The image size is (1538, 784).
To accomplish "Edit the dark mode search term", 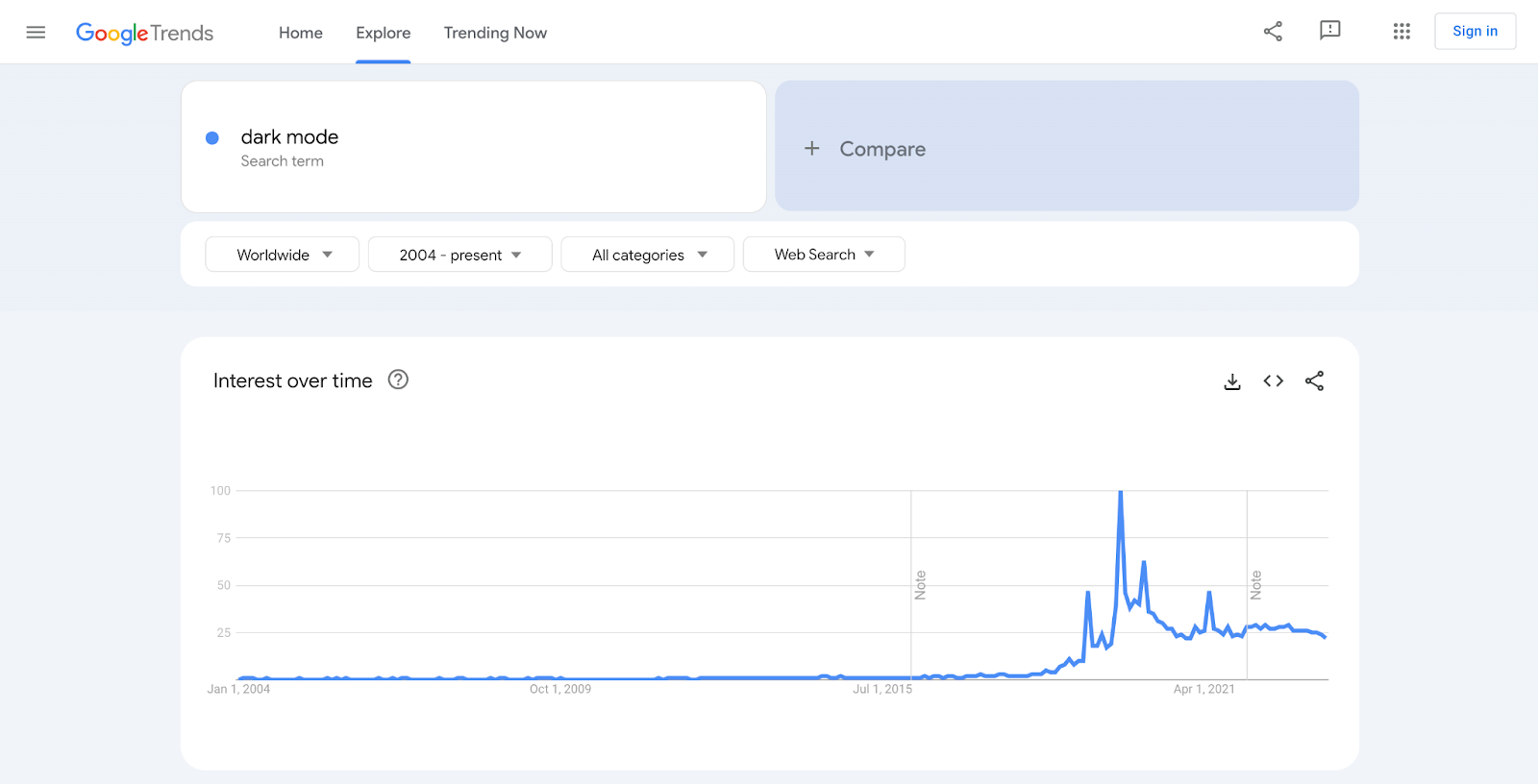I will pos(289,137).
